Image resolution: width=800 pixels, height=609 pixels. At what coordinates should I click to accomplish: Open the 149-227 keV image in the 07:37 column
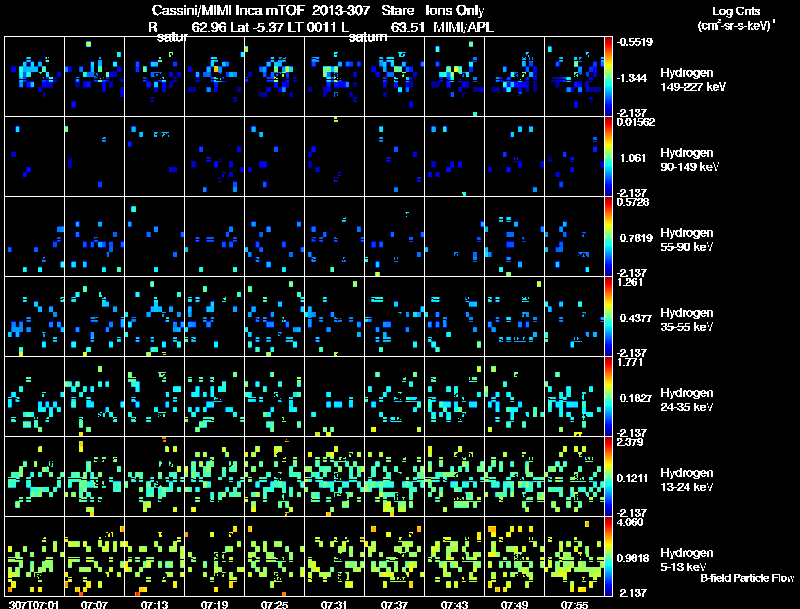[x=394, y=76]
